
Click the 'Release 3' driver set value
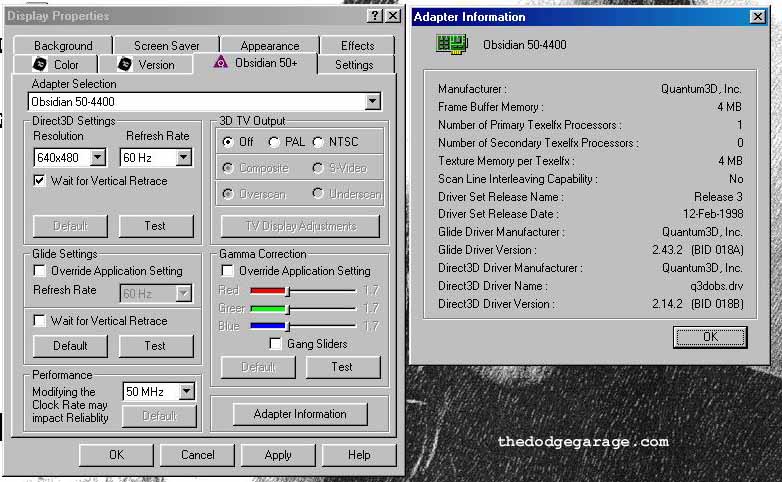pyautogui.click(x=718, y=197)
